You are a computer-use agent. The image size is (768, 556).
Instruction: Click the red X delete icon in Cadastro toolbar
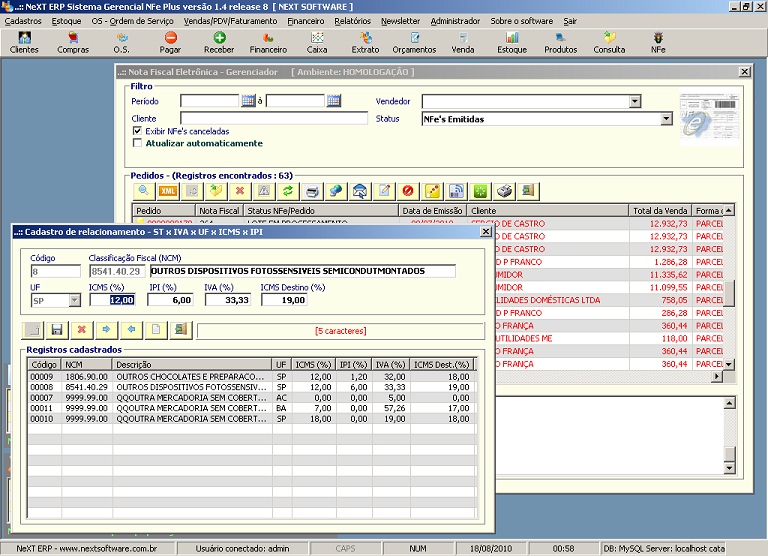point(82,330)
